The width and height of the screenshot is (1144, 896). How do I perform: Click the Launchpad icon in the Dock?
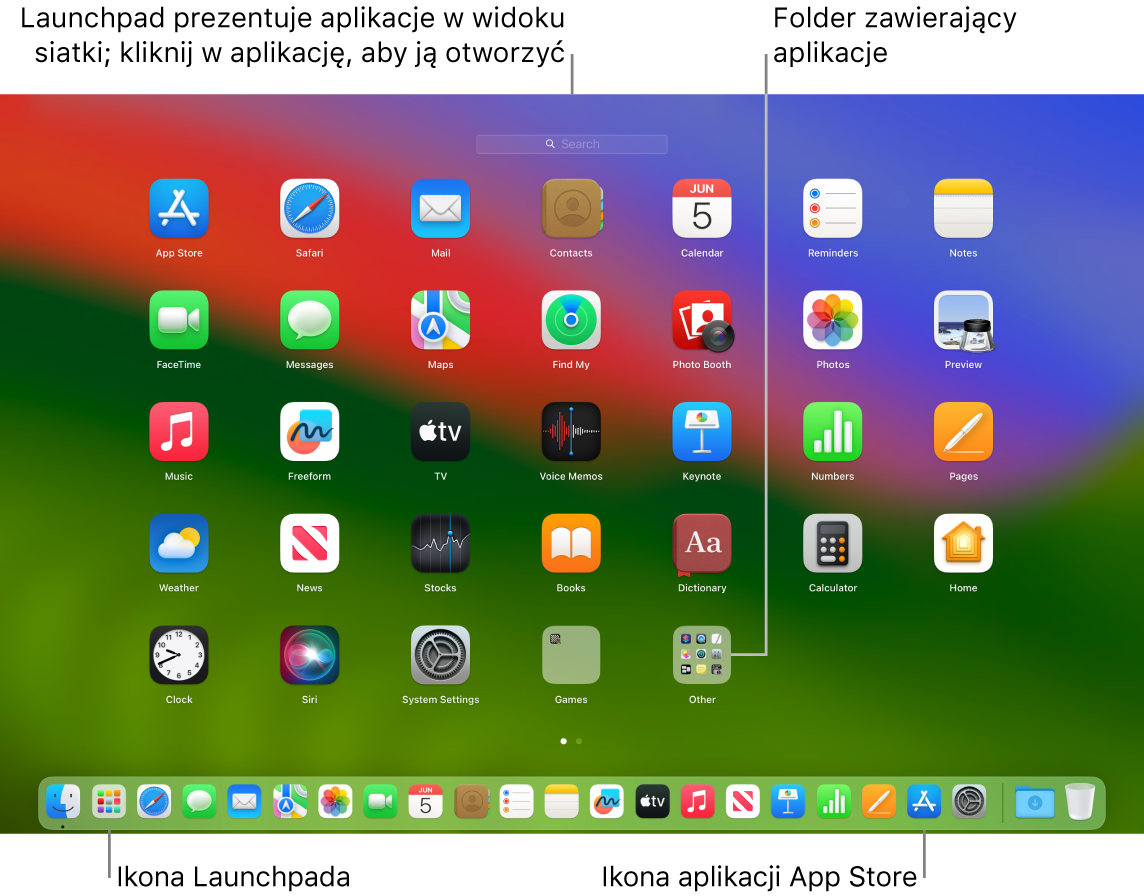[x=109, y=802]
